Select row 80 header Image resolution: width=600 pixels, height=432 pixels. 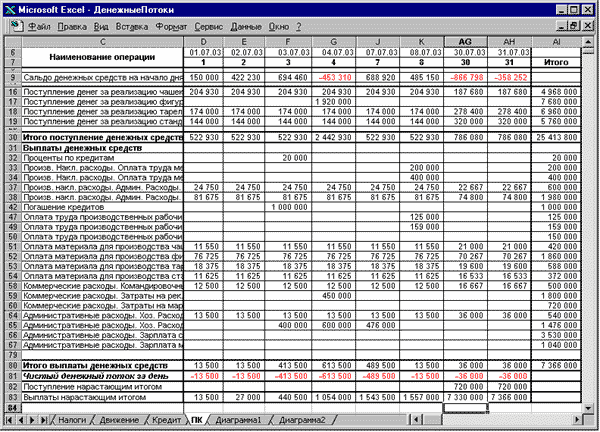pos(13,365)
